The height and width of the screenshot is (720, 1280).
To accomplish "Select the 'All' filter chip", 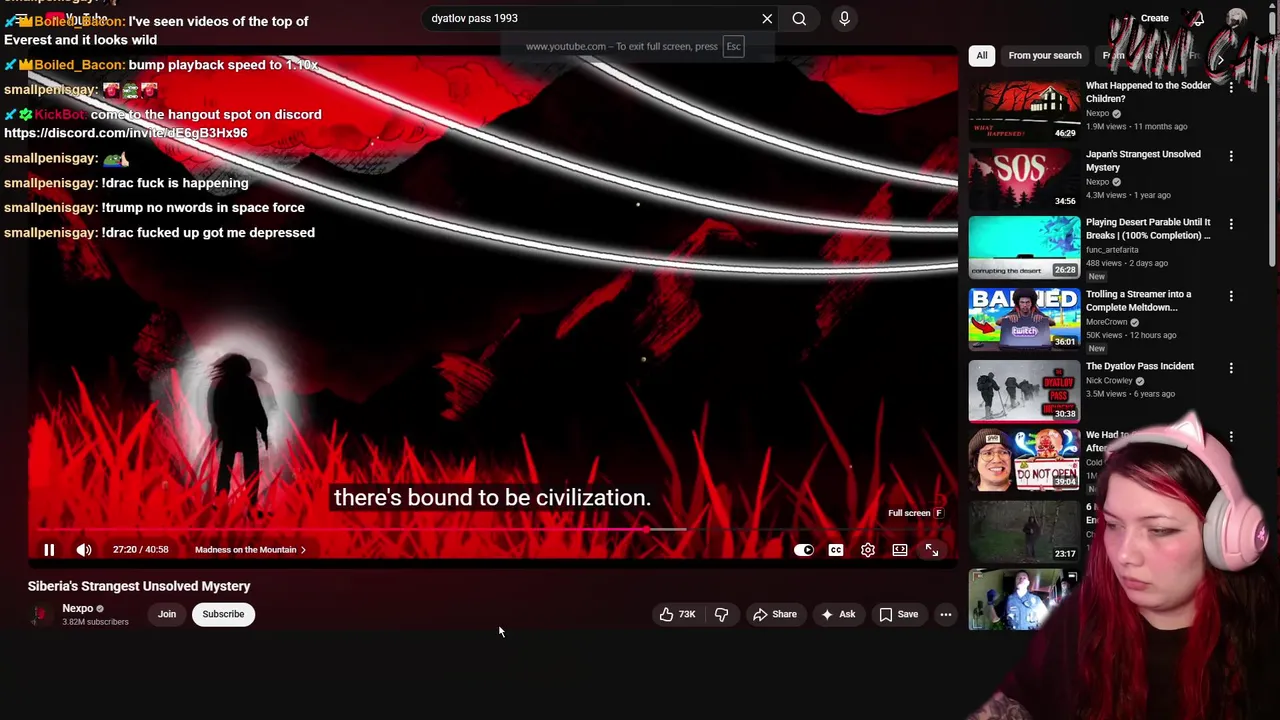I will 982,55.
